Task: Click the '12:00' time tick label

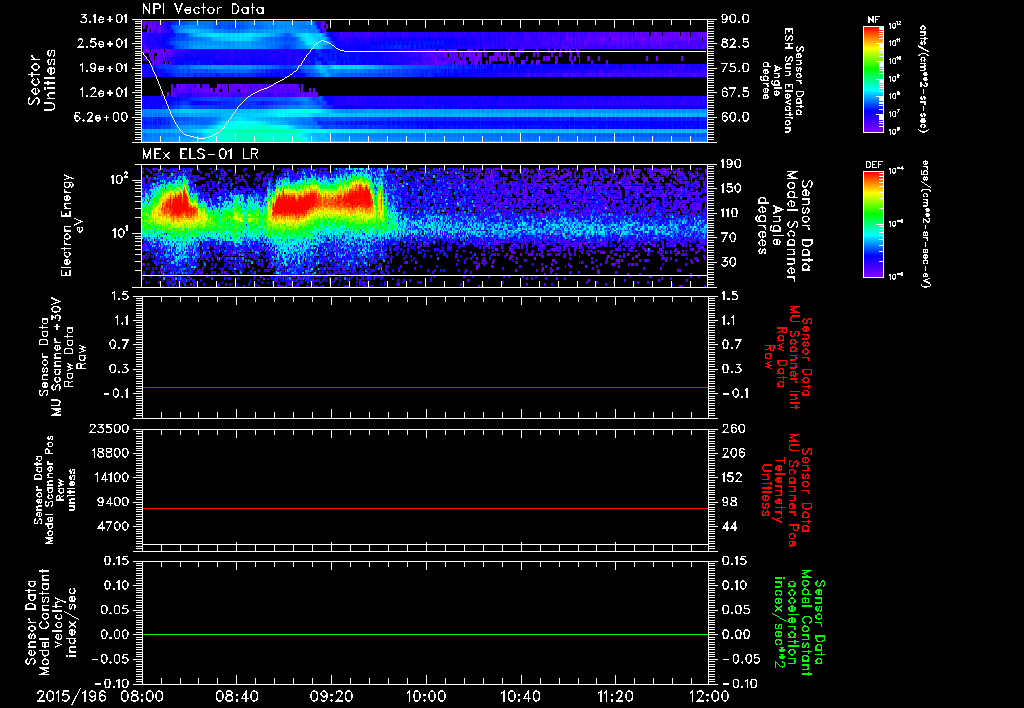Action: 709,696
